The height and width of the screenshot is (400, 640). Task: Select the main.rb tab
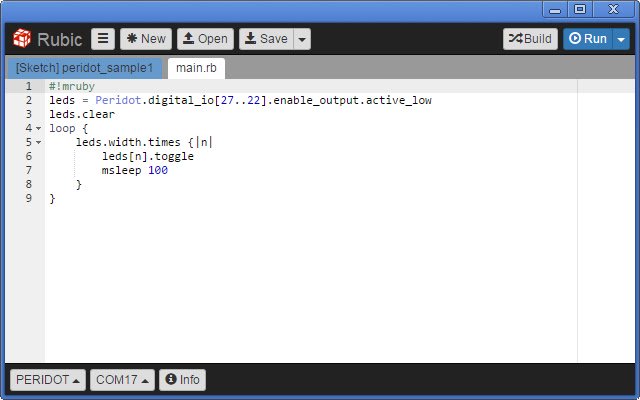click(196, 68)
